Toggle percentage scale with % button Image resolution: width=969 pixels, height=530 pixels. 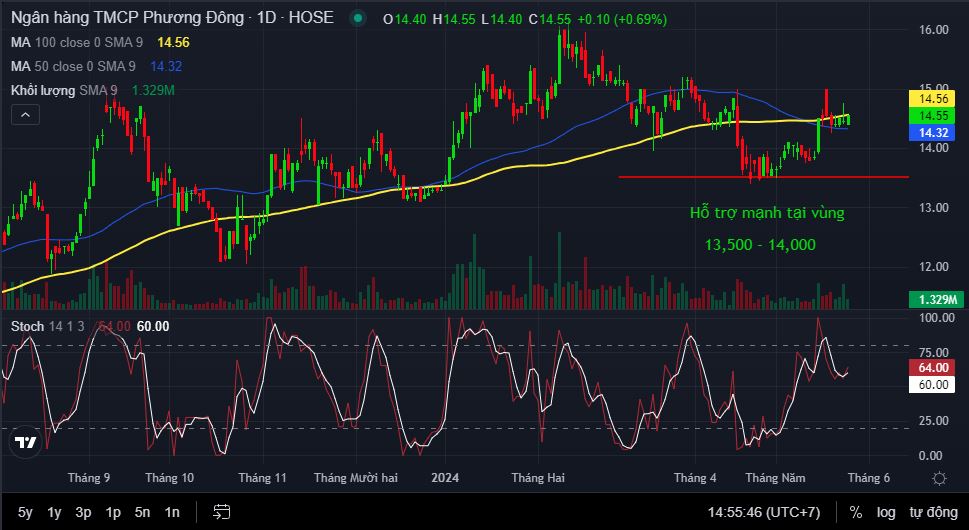pyautogui.click(x=855, y=512)
